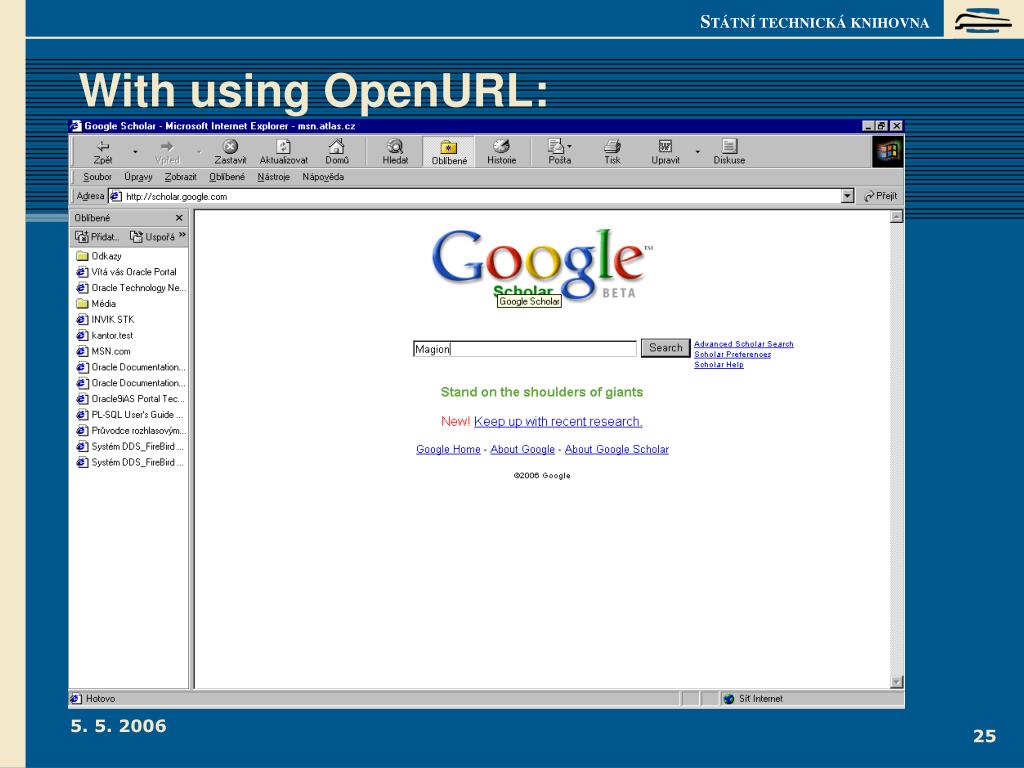Image resolution: width=1024 pixels, height=768 pixels.
Task: Expand the Upravit edit dropdown arrow
Action: [697, 152]
